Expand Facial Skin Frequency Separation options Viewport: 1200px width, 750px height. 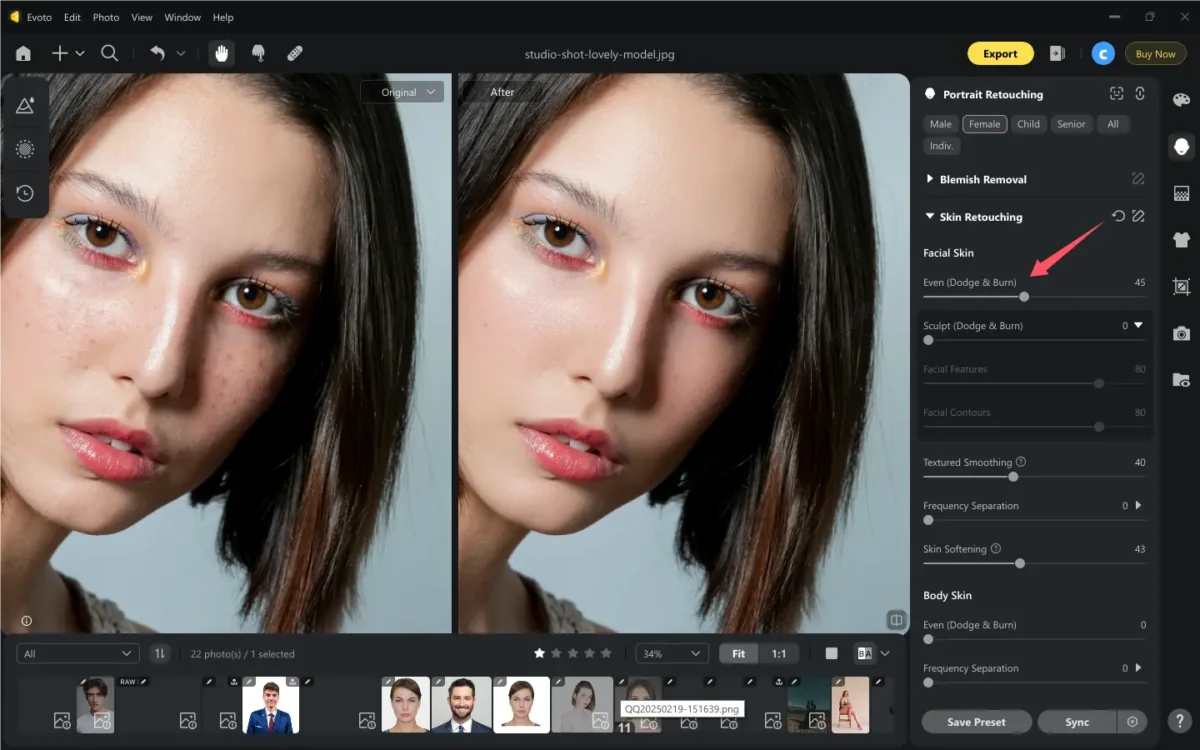click(x=1138, y=505)
